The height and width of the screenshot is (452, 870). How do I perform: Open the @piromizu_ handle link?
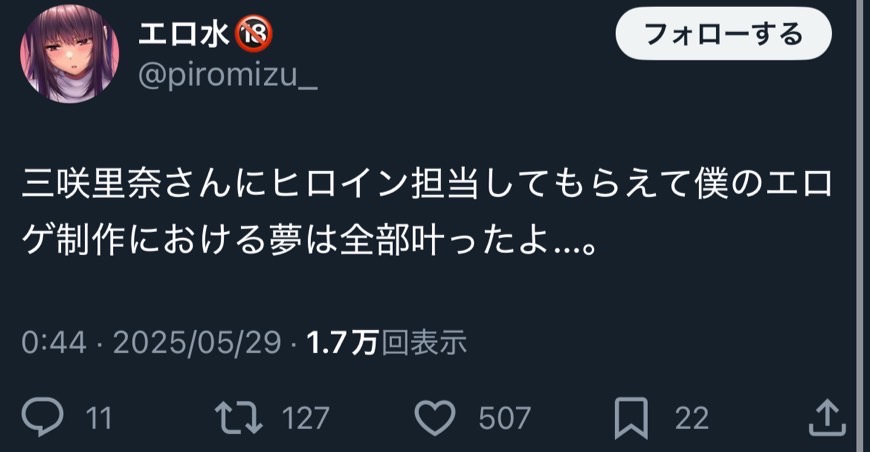click(227, 75)
